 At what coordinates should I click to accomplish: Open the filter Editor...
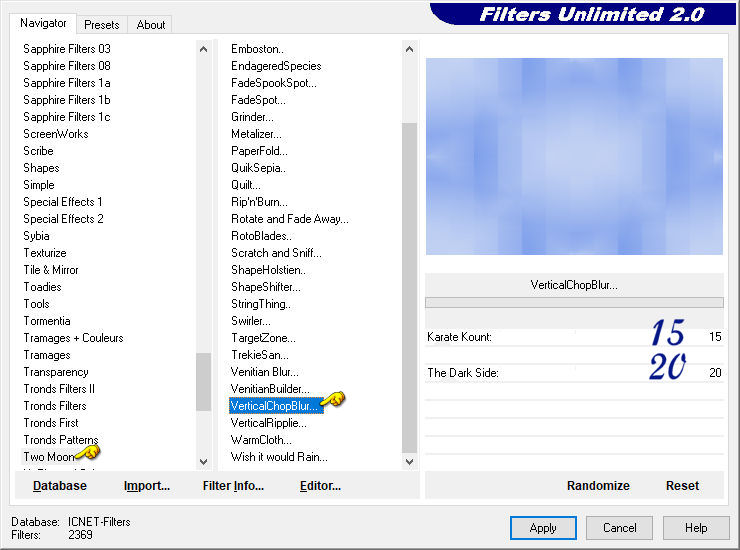click(320, 485)
